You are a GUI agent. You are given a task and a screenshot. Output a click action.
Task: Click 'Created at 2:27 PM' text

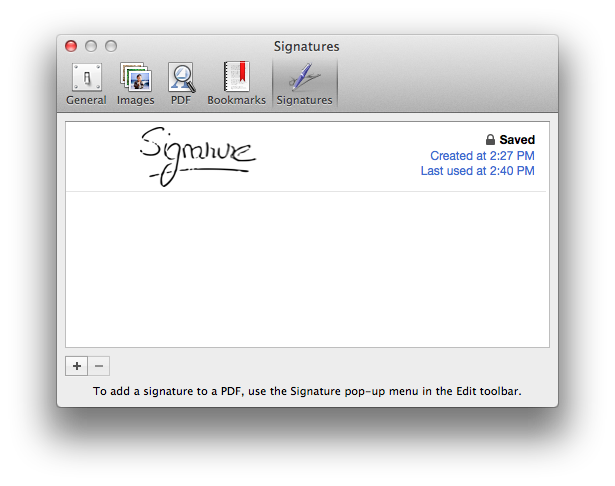click(x=482, y=156)
